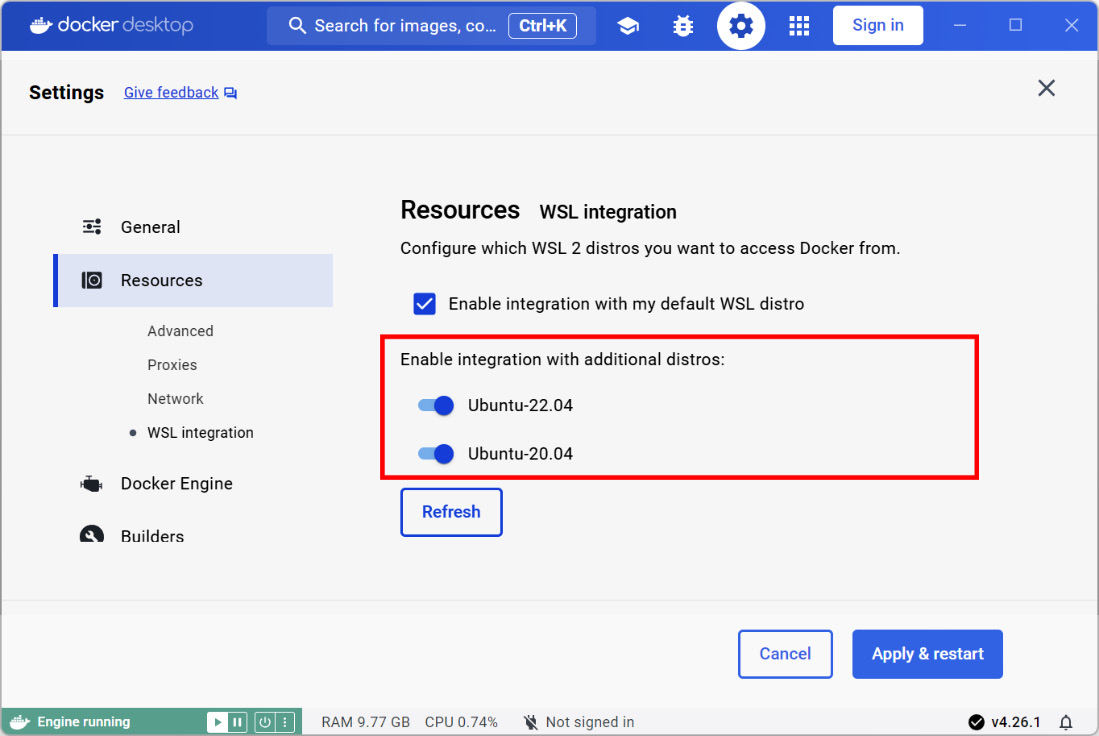1099x736 pixels.
Task: Click the General sliders icon
Action: (92, 226)
